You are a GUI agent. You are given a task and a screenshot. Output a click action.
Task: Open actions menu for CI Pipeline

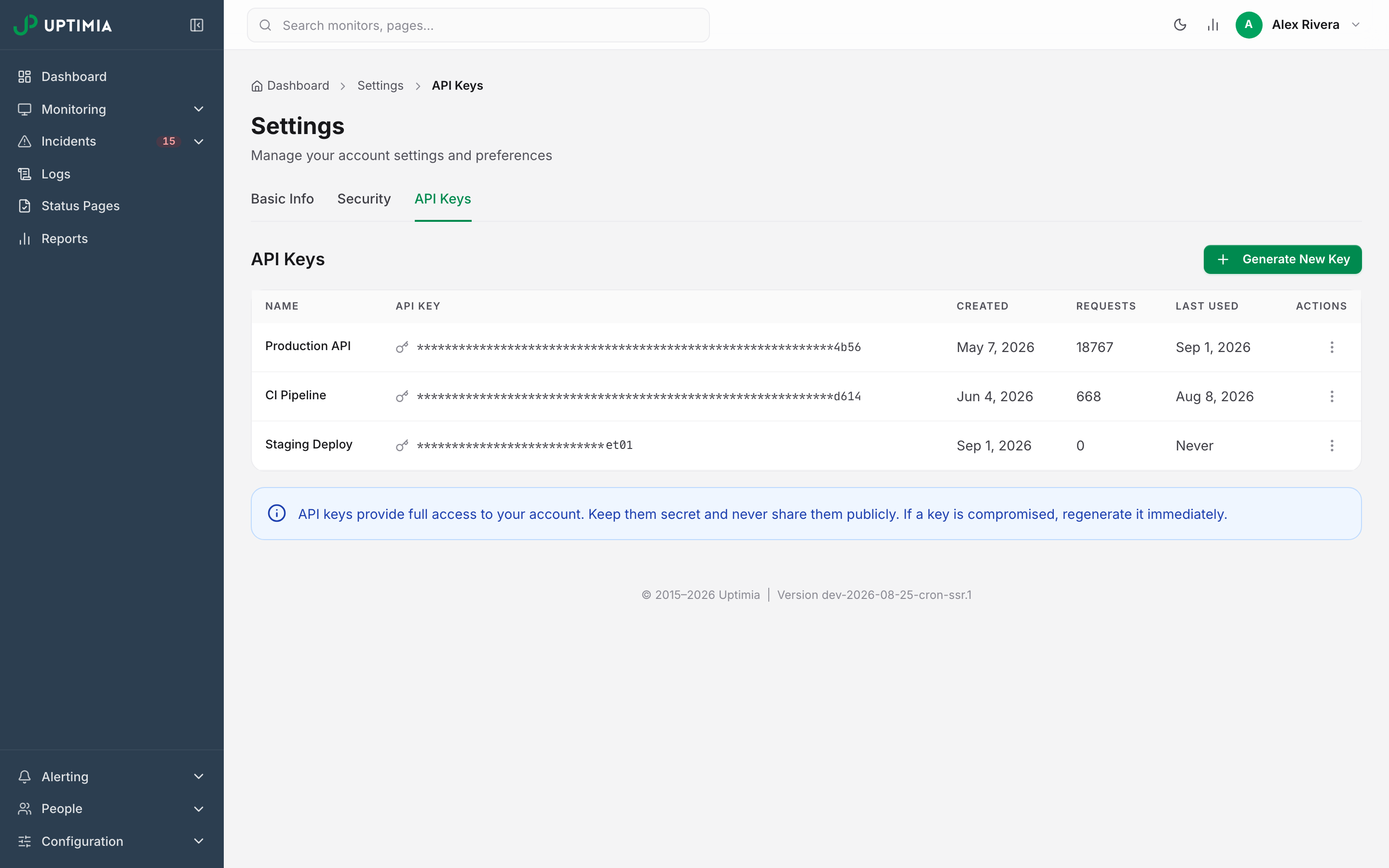[x=1332, y=396]
